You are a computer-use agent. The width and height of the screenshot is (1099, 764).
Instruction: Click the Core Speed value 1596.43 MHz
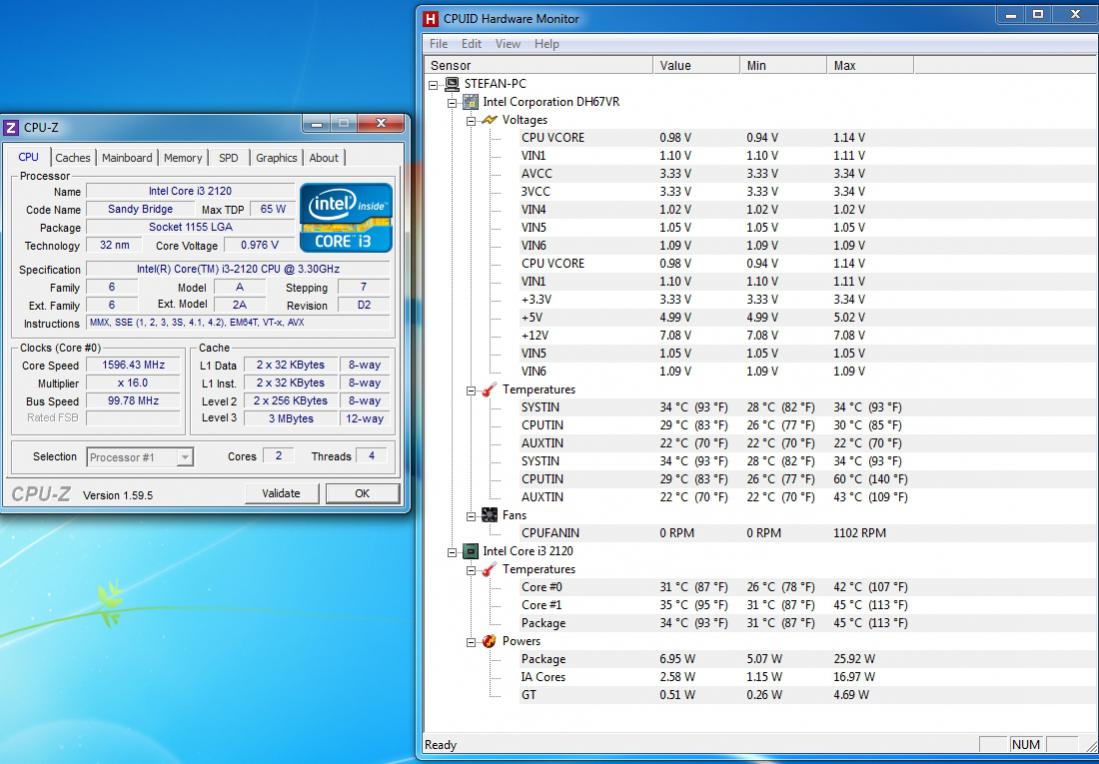[x=133, y=365]
